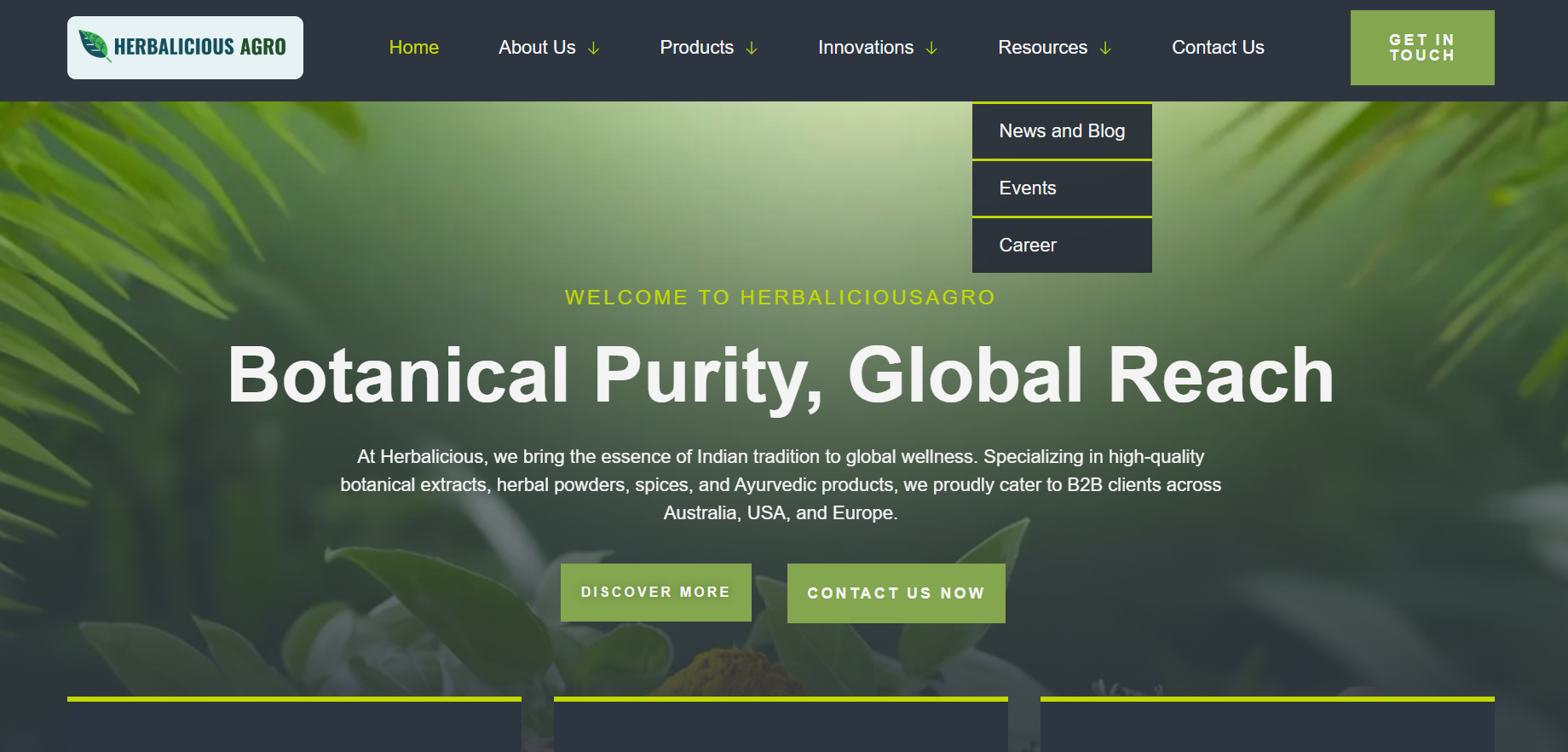Open the Home menu link
This screenshot has height=752, width=1568.
tap(413, 48)
